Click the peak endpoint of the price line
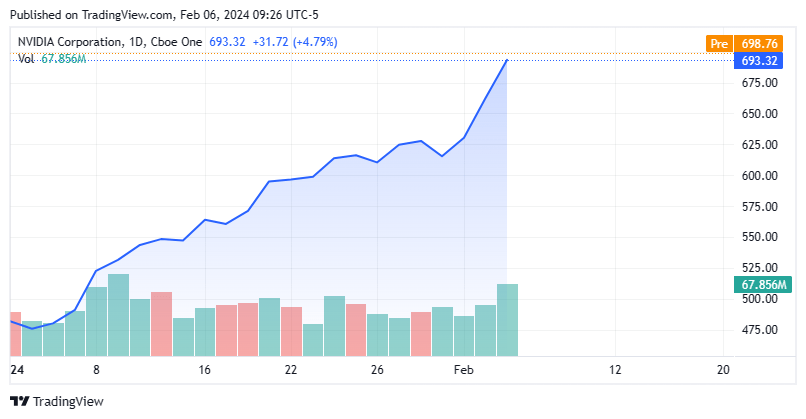 [507, 60]
